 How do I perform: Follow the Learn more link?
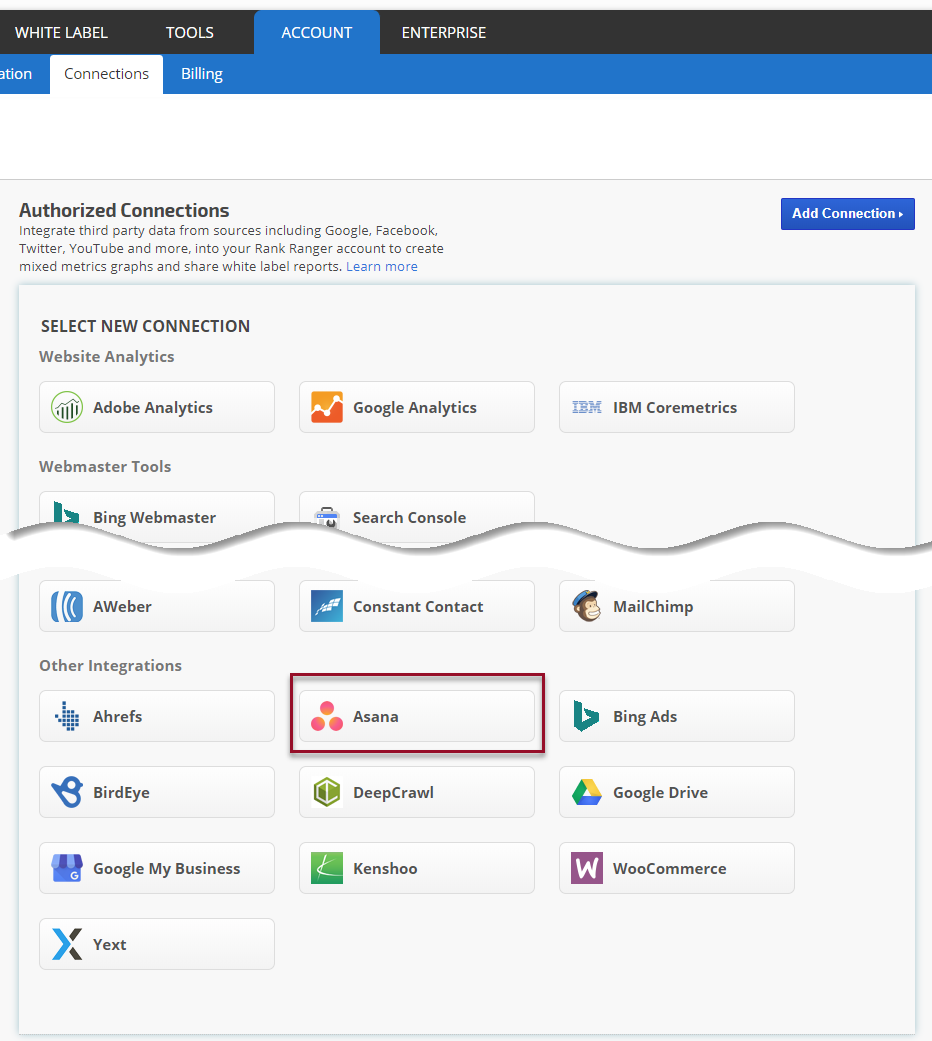[x=382, y=267]
